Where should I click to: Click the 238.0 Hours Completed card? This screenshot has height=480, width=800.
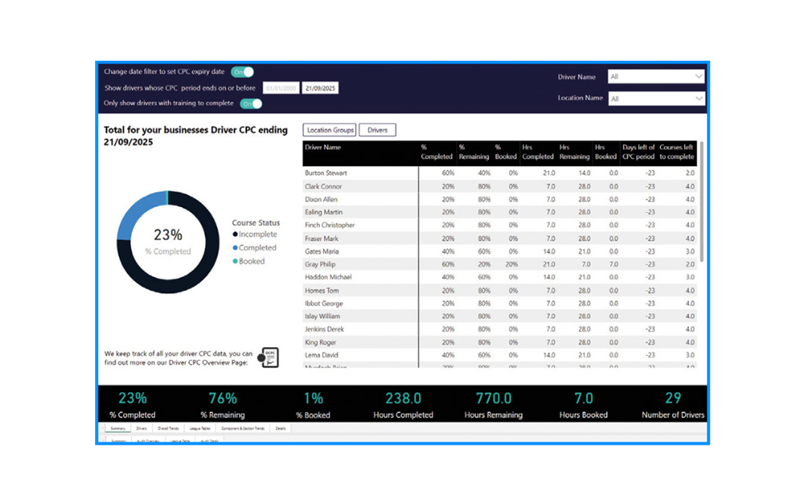click(403, 405)
